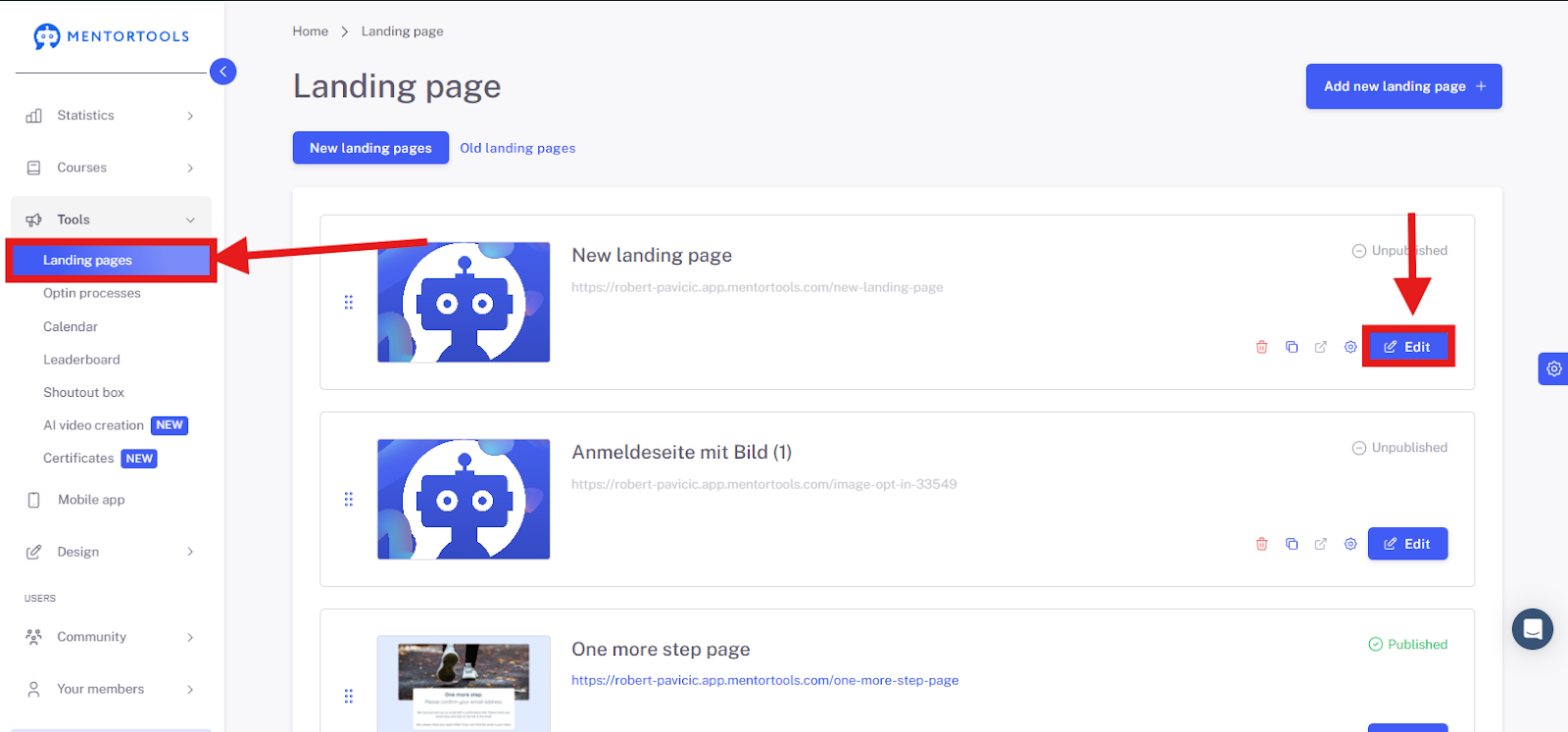The image size is (1568, 732).
Task: Open New landing page in external tab
Action: (x=1321, y=347)
